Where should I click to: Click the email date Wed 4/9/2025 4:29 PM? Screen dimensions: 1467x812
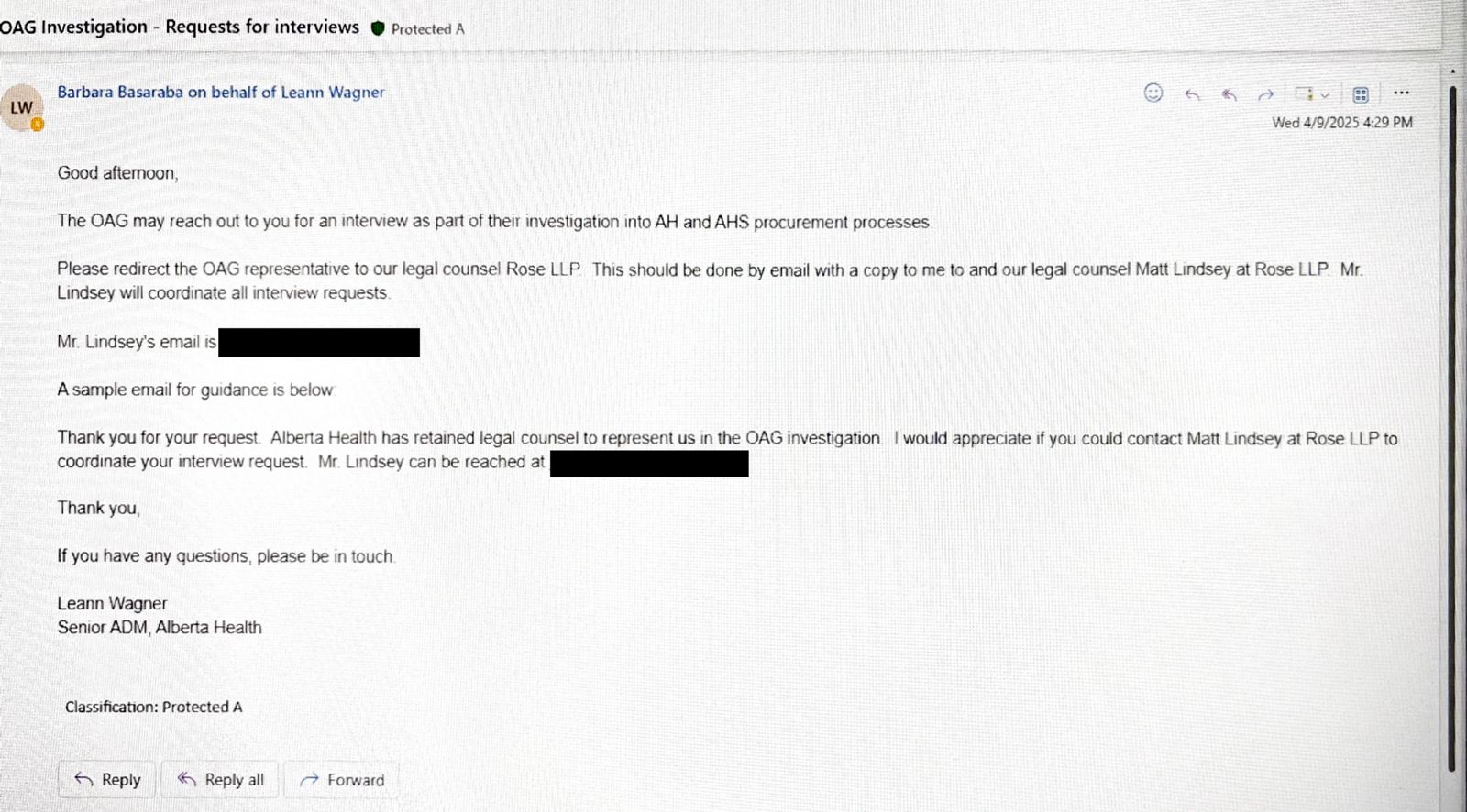click(x=1341, y=122)
